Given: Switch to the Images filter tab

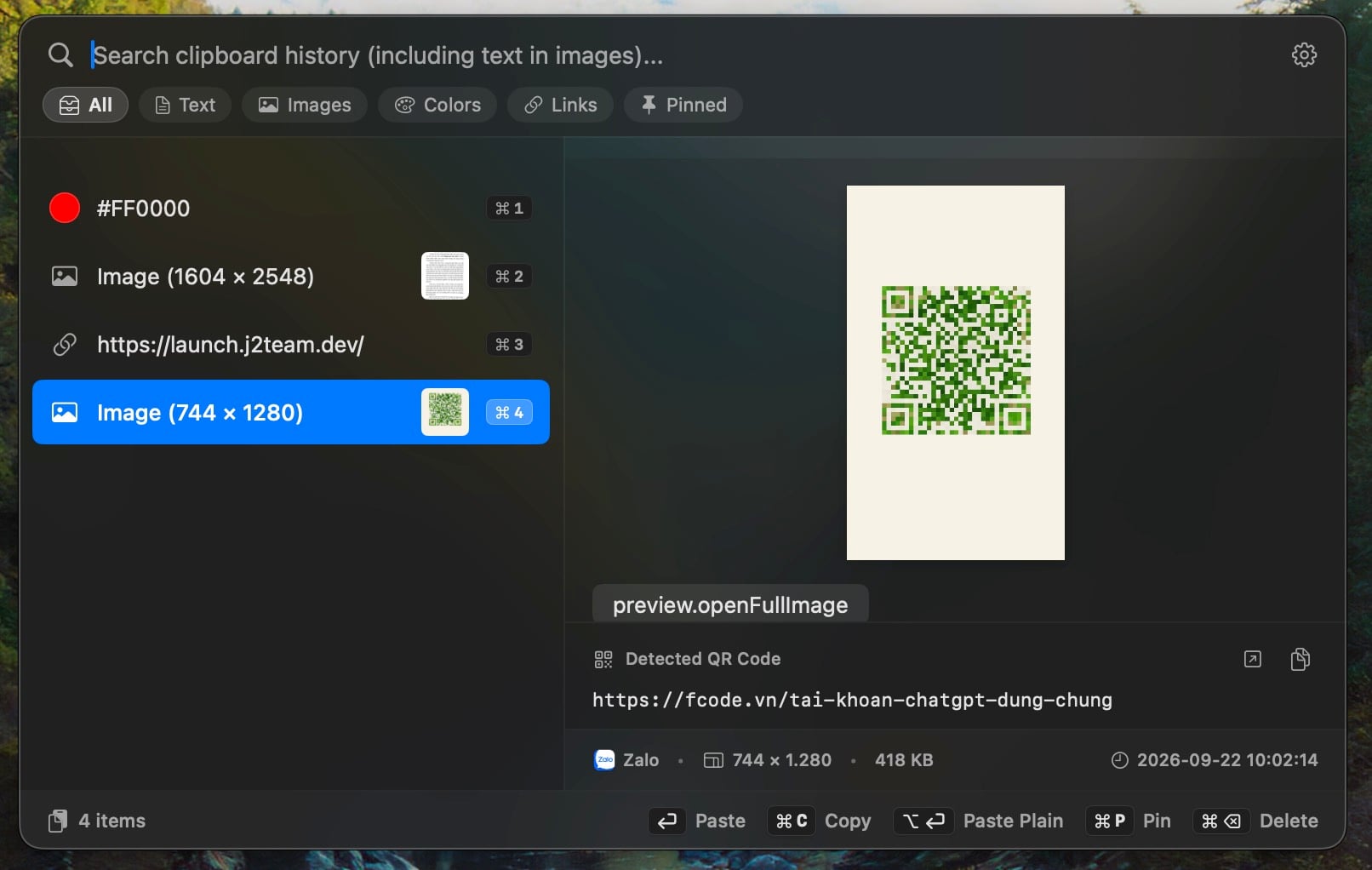Looking at the screenshot, I should (x=304, y=105).
